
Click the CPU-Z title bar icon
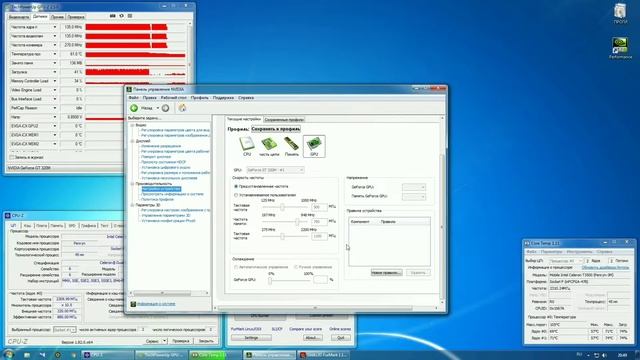coord(8,216)
